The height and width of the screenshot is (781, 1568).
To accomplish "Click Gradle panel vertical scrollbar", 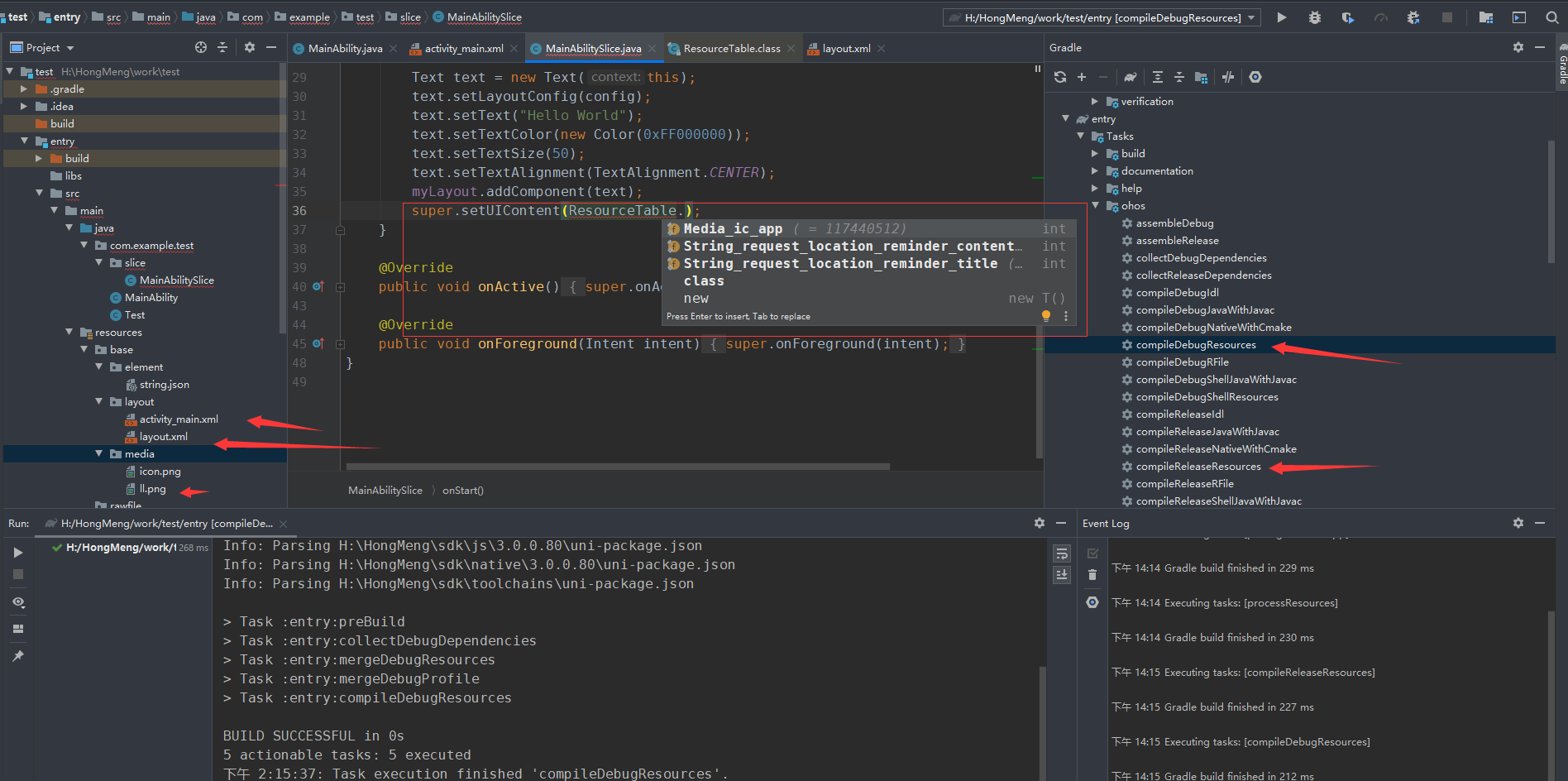I will coord(1551,203).
